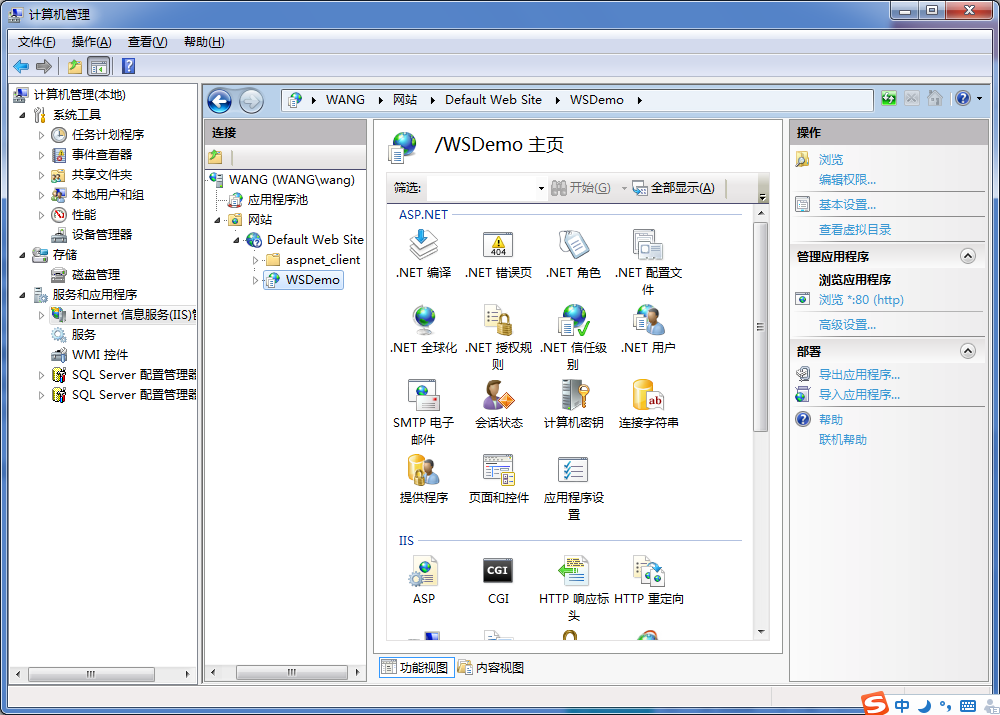Click the toolbar help book icon

[x=128, y=66]
